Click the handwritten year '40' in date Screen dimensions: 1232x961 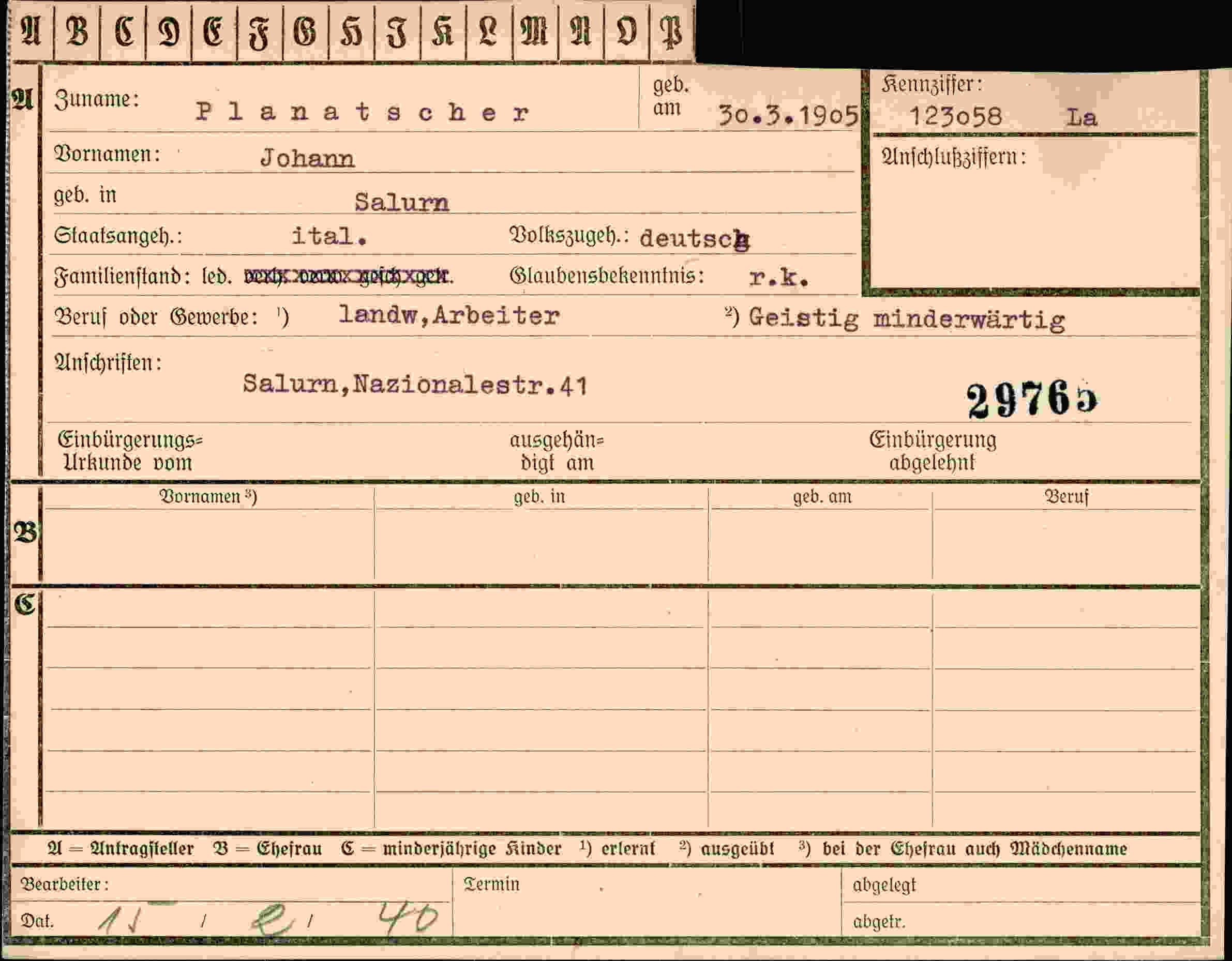pos(407,919)
